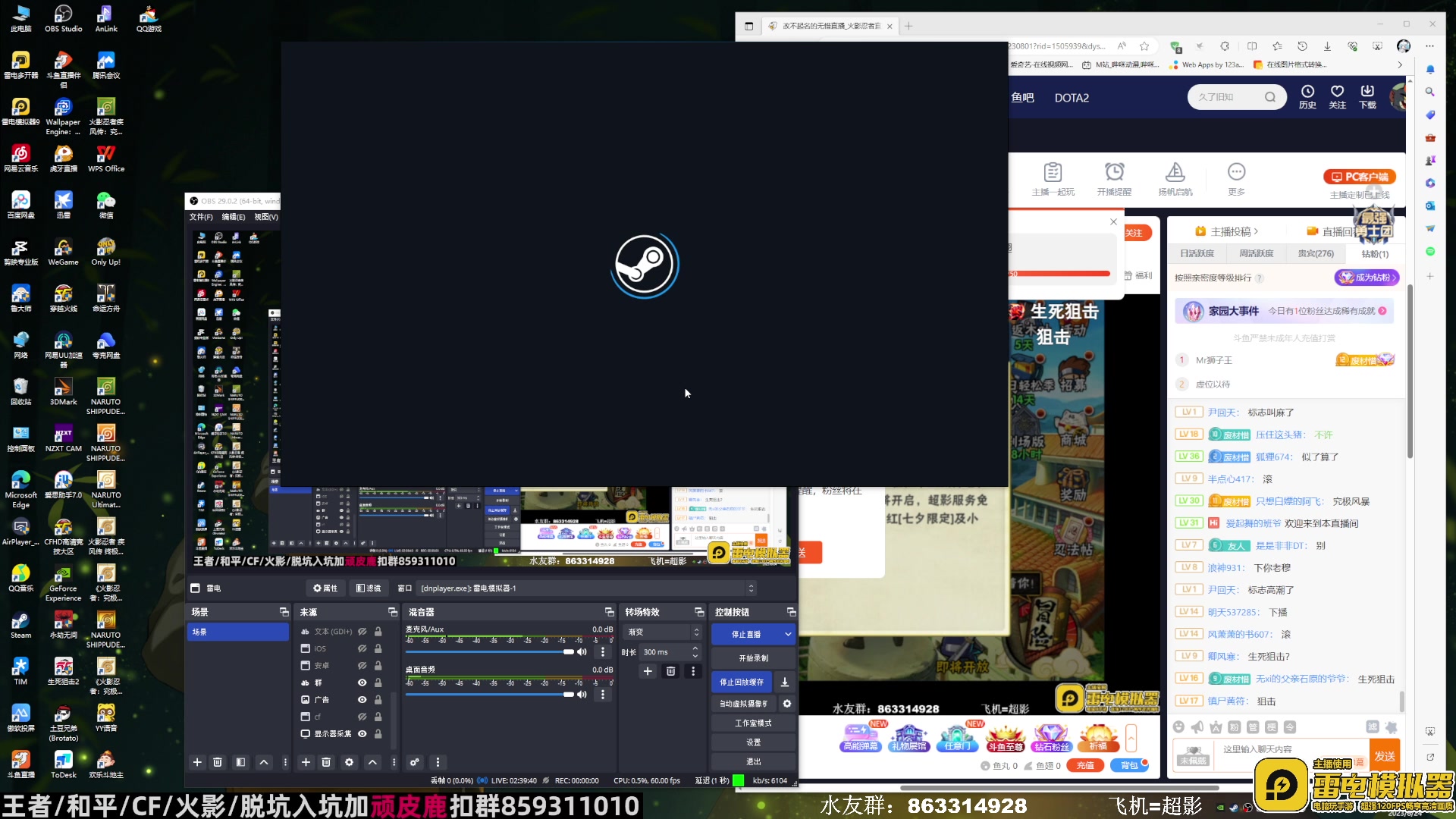Mute the 麦克风/Aux audio channel
This screenshot has width=1456, height=819.
(x=582, y=652)
